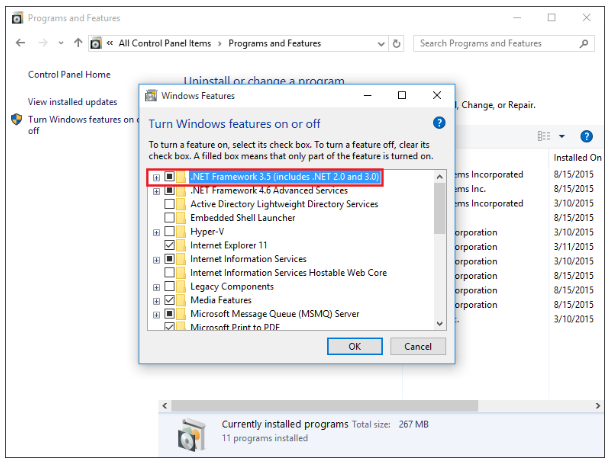The image size is (615, 467).
Task: Enable the Hyper-V checkbox
Action: (169, 231)
